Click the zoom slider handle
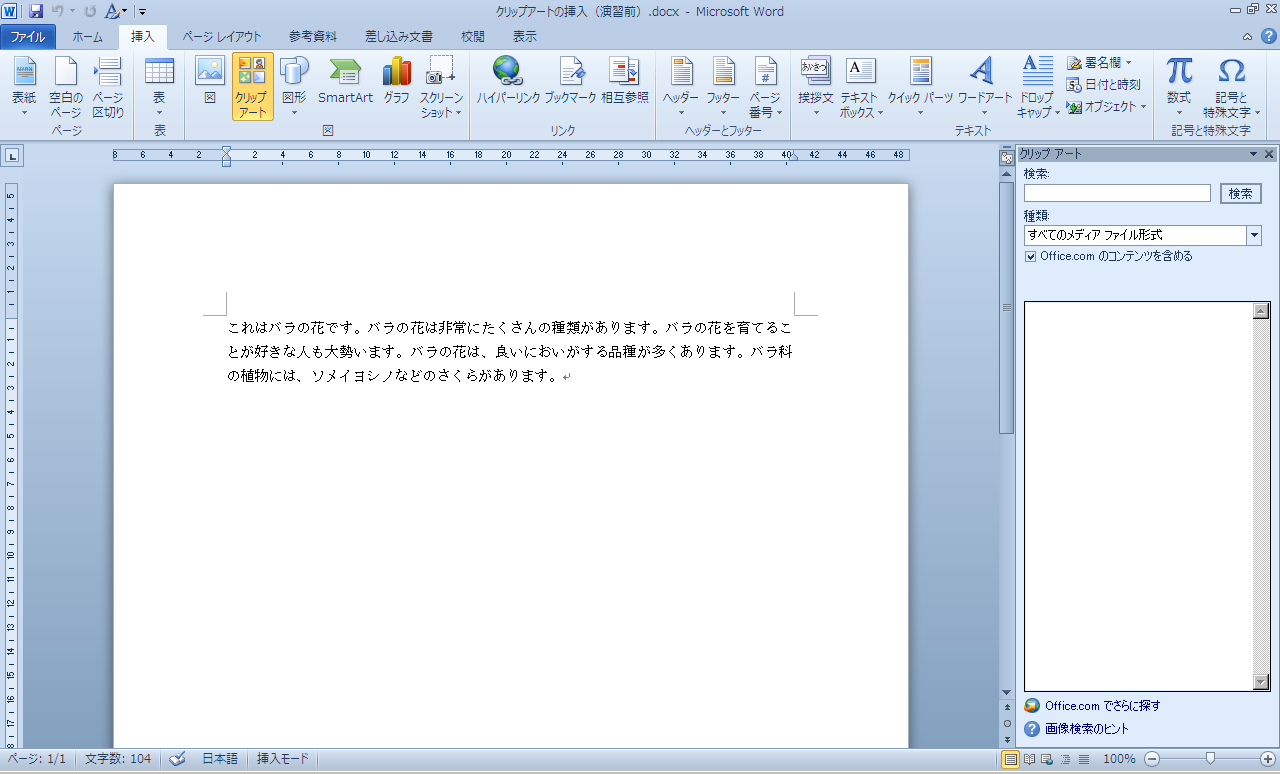1280x774 pixels. tap(1210, 759)
